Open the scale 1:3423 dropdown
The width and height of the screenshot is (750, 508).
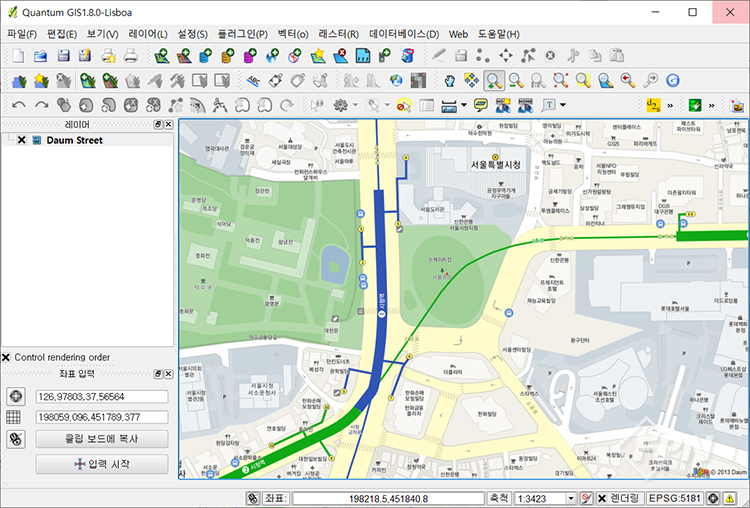click(x=571, y=498)
